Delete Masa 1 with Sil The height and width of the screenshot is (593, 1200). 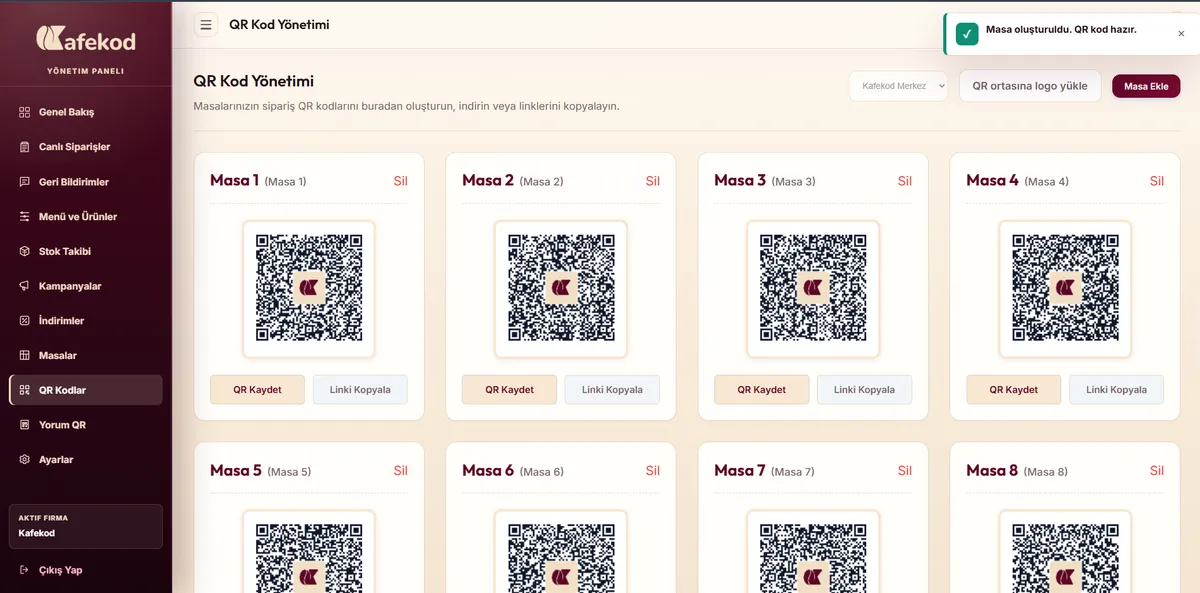tap(400, 181)
